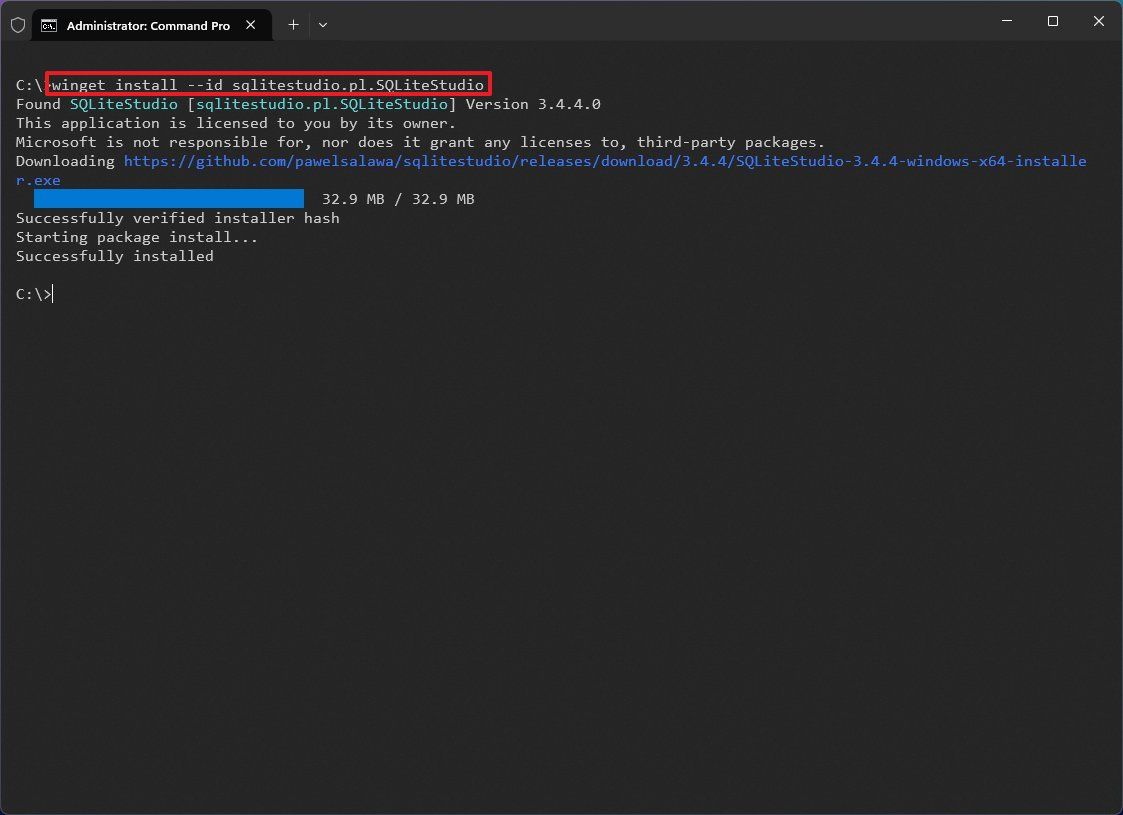Screen dimensions: 1123x815
Task: Expand the new tab profile dropdown
Action: pos(323,25)
